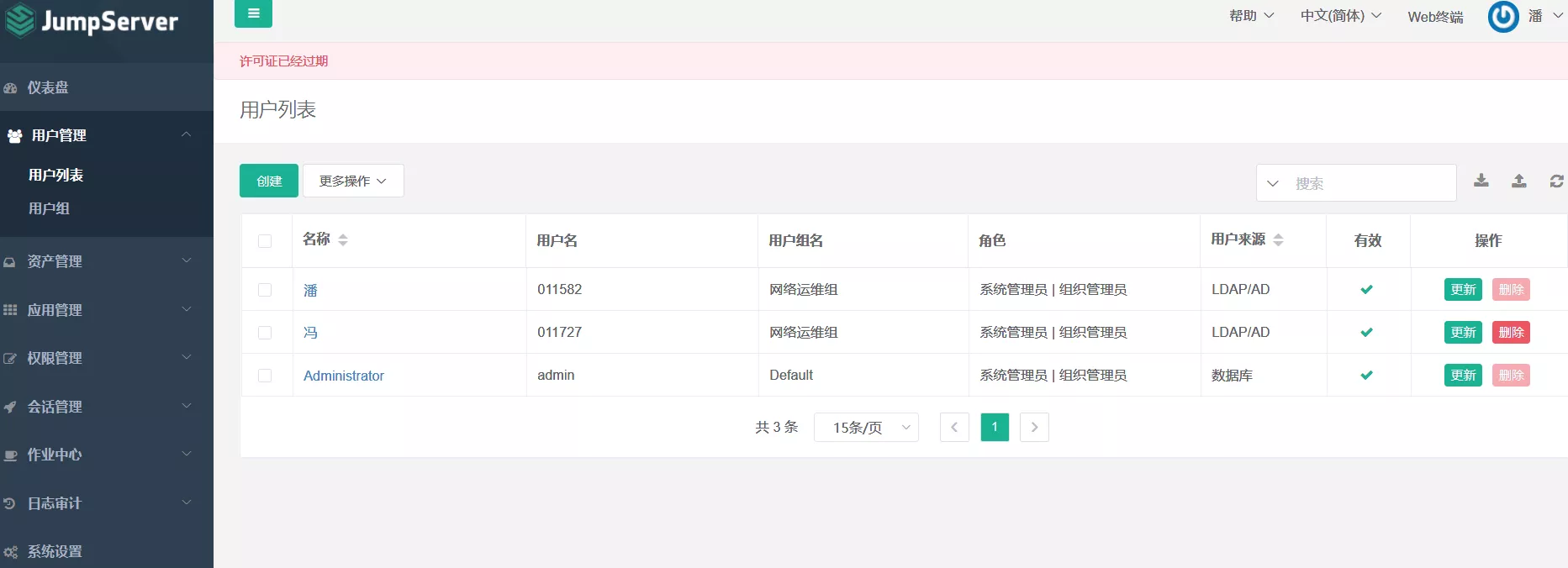This screenshot has height=568, width=1568.
Task: Open 仪表盘 dashboard menu item
Action: 48,87
